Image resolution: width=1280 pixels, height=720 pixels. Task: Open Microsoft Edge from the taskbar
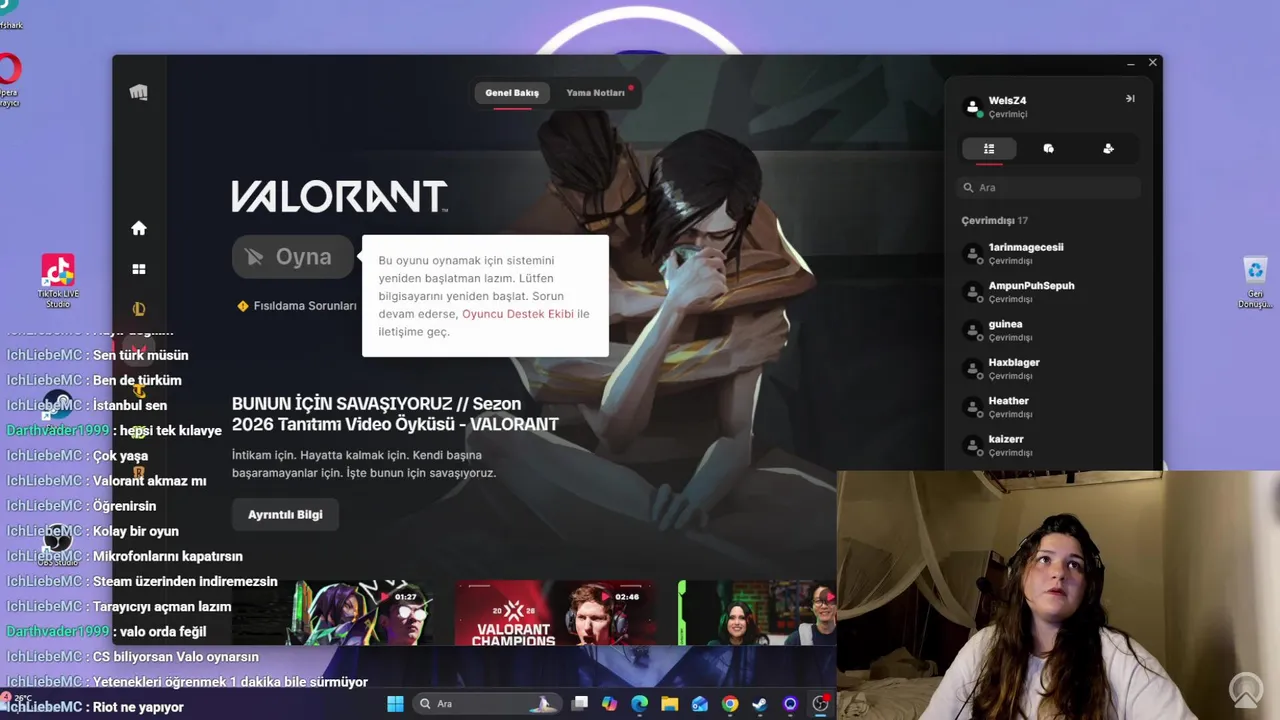click(639, 704)
